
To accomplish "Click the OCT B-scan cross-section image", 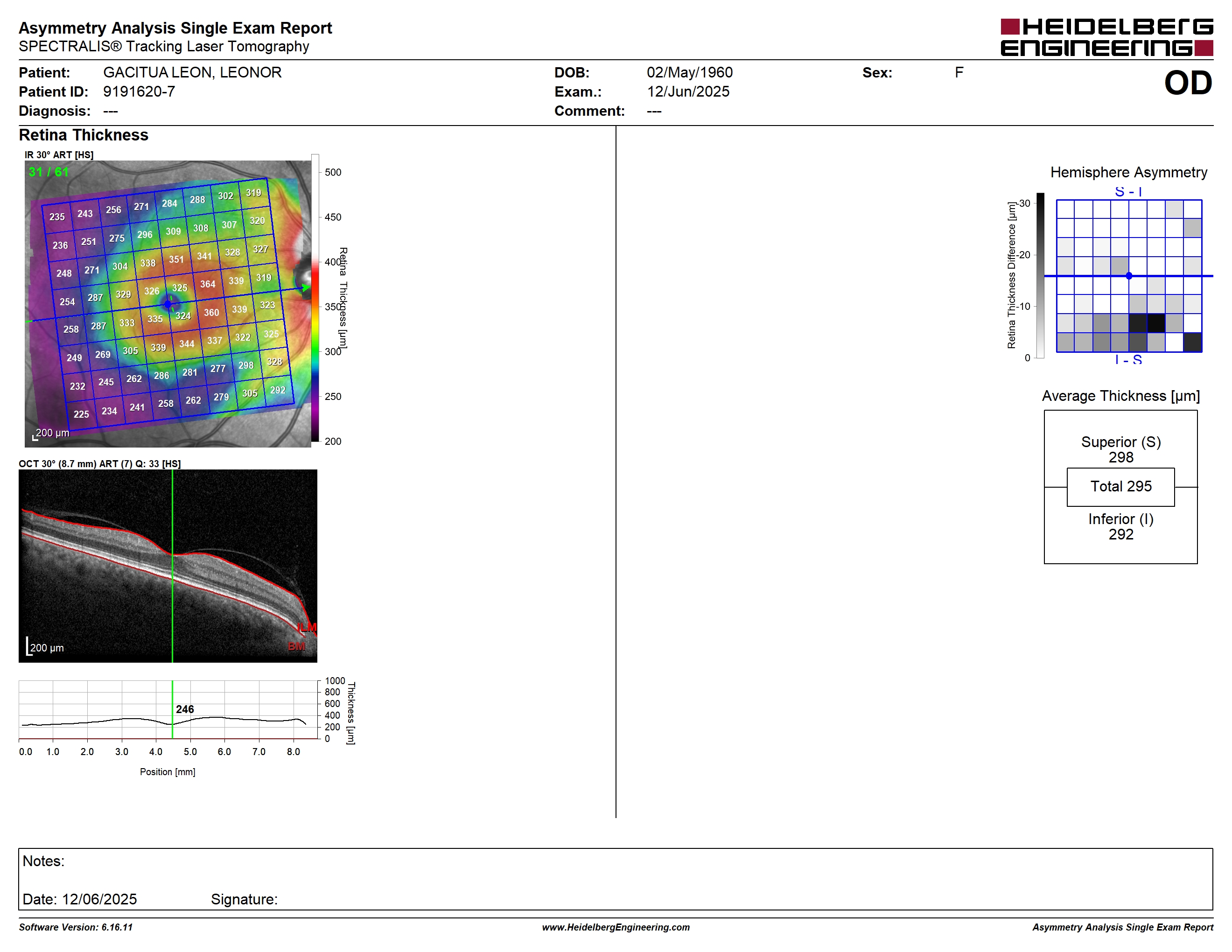I will [168, 566].
